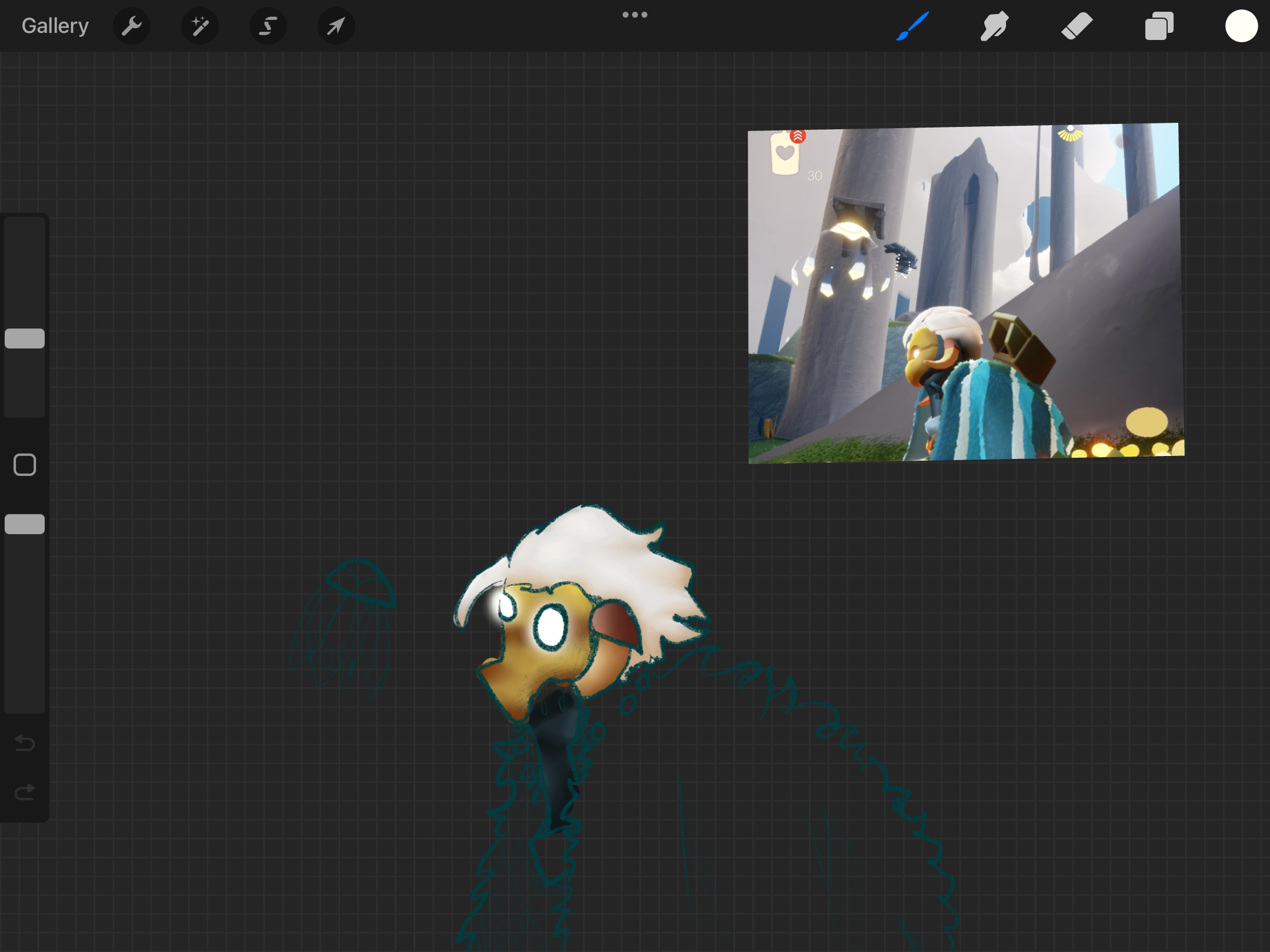Image resolution: width=1270 pixels, height=952 pixels.
Task: Return to the Gallery
Action: 55,26
